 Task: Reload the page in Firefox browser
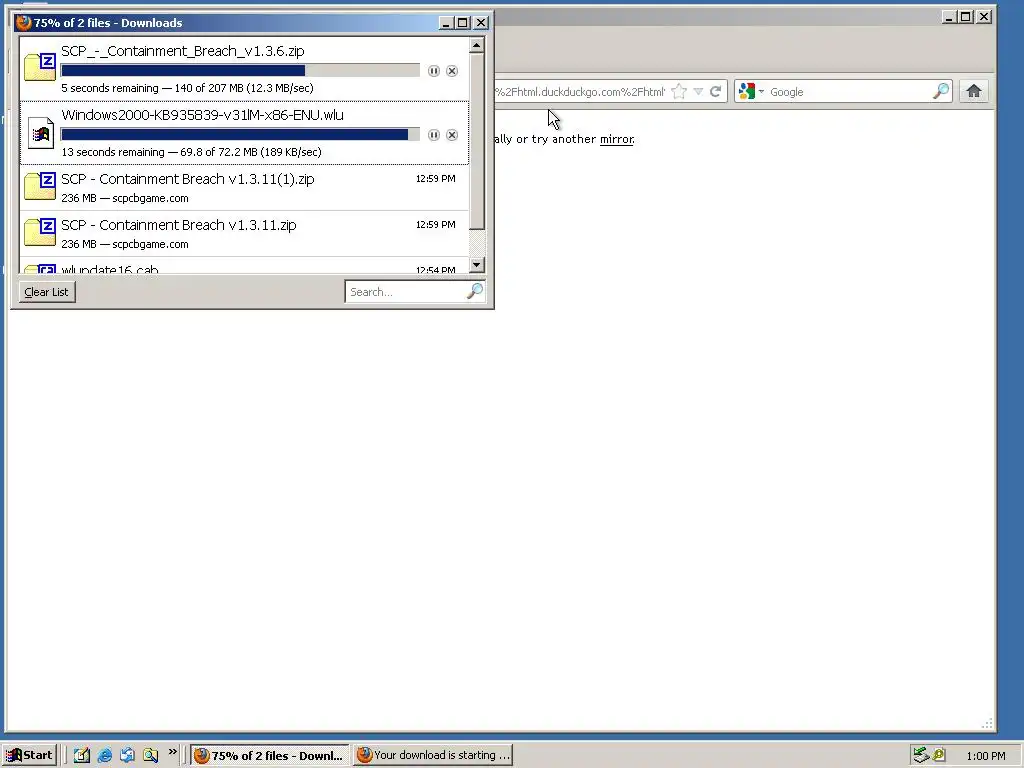(x=716, y=91)
